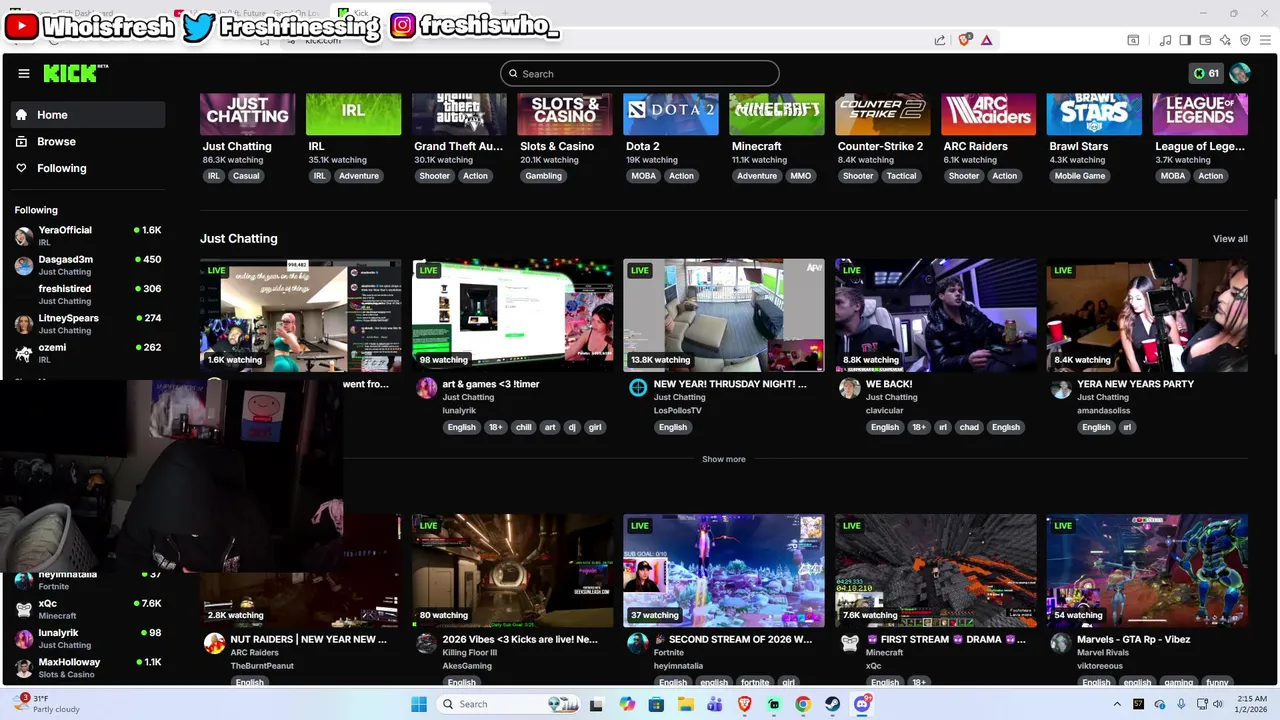Open Steam from the Windows taskbar
1280x720 pixels.
tap(832, 704)
